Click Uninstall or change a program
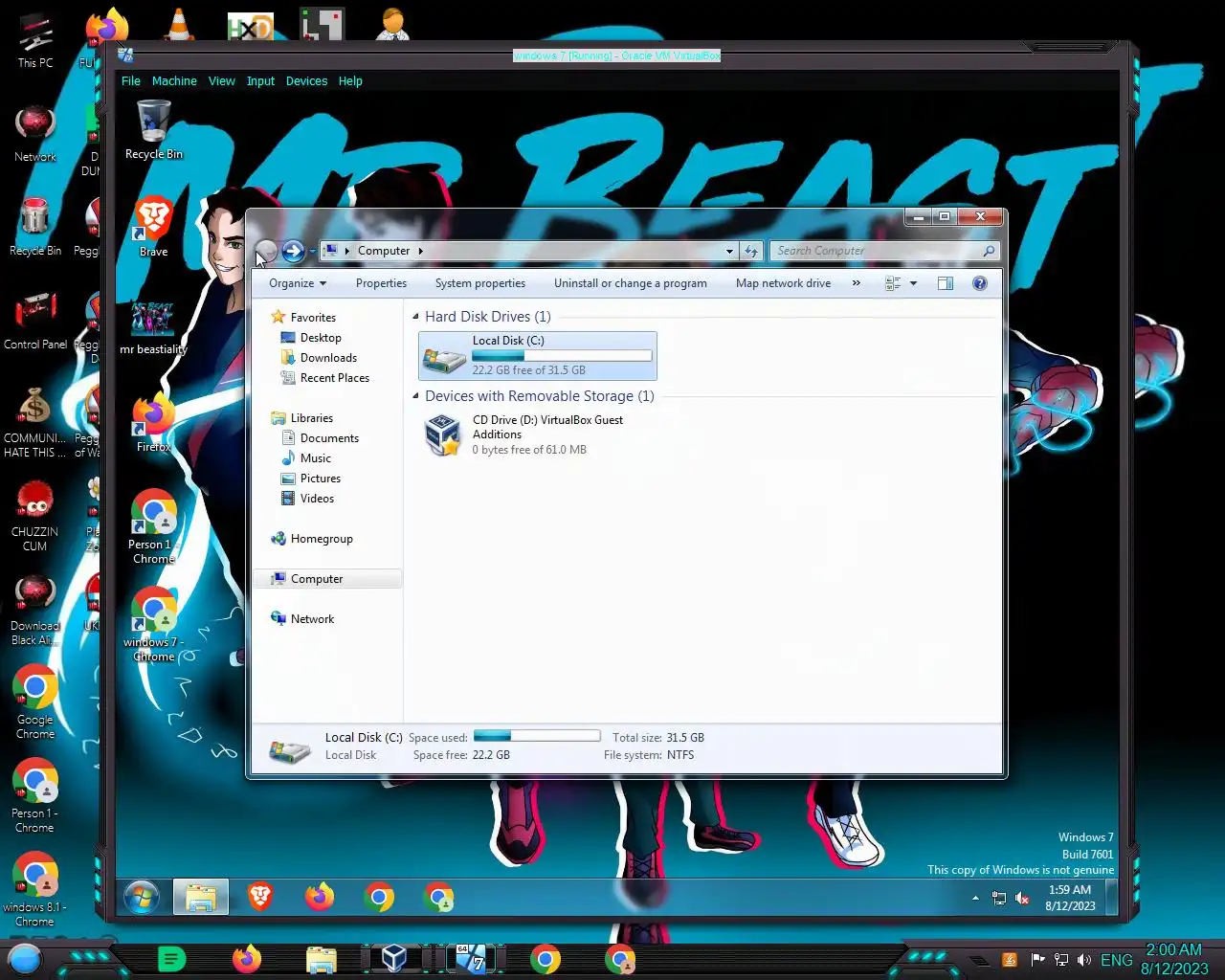 pos(631,283)
